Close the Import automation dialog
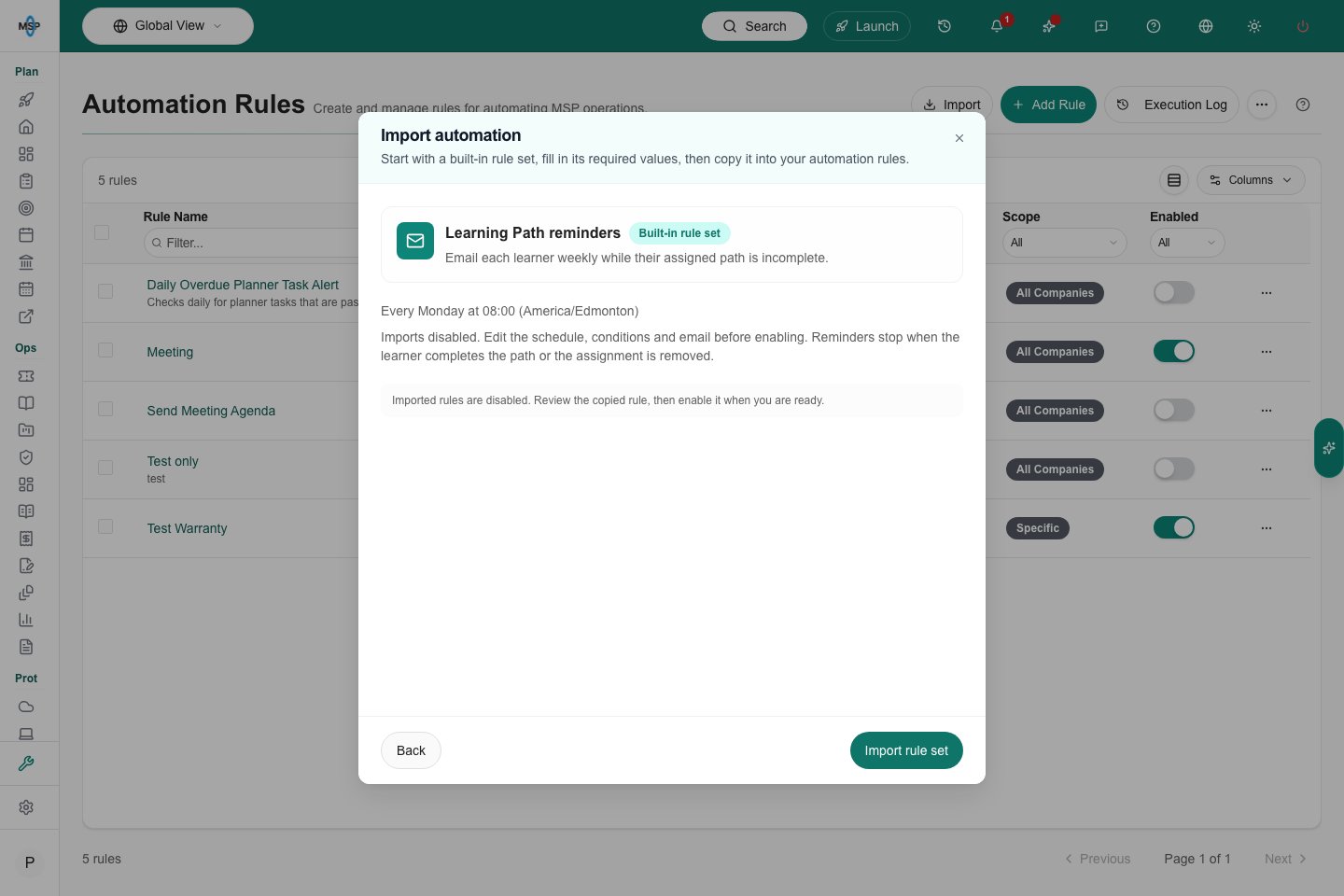This screenshot has height=896, width=1344. (959, 138)
